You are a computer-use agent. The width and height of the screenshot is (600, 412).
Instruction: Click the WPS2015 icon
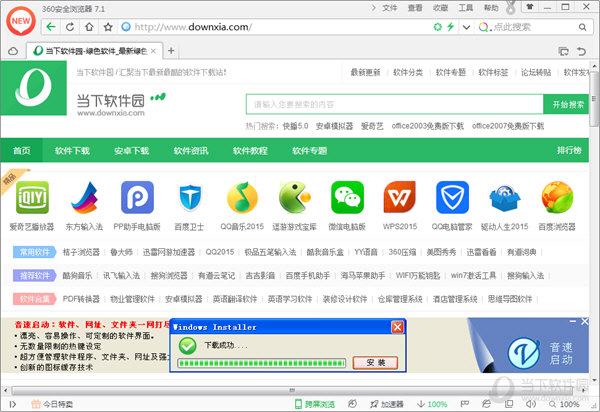(x=399, y=197)
